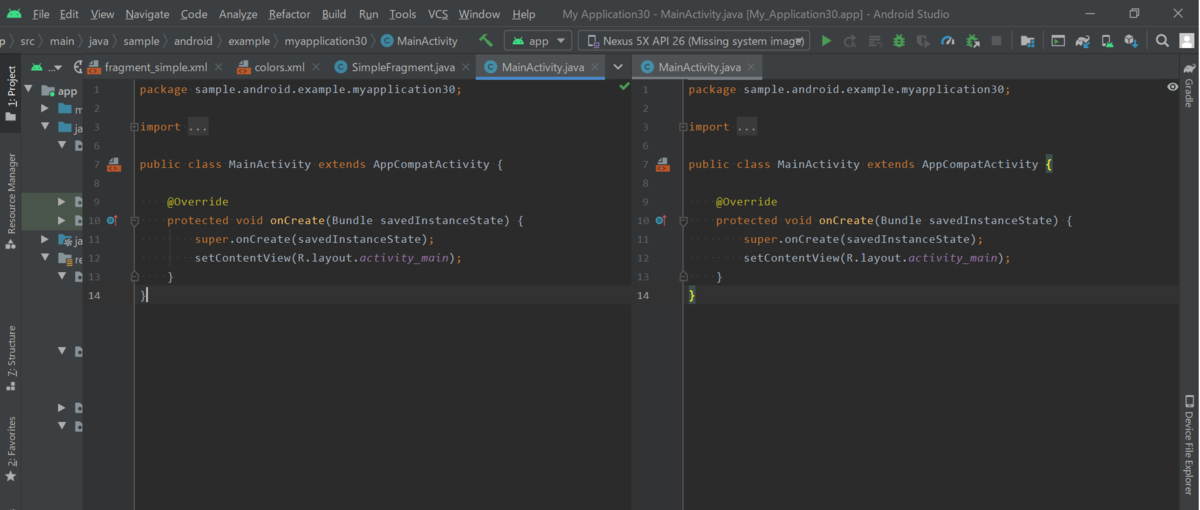Click the green inspection checkmark in left editor
The image size is (1200, 510).
coord(624,88)
